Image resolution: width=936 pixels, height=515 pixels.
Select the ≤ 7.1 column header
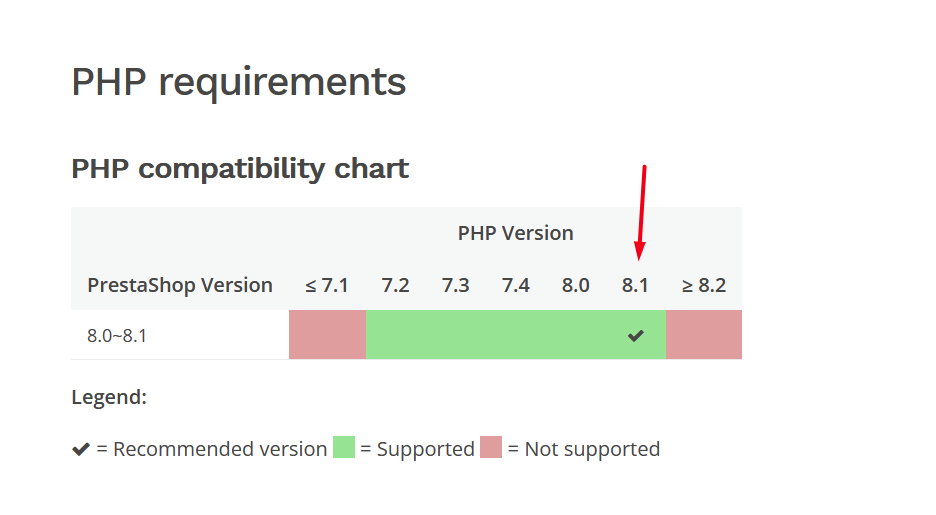[327, 285]
